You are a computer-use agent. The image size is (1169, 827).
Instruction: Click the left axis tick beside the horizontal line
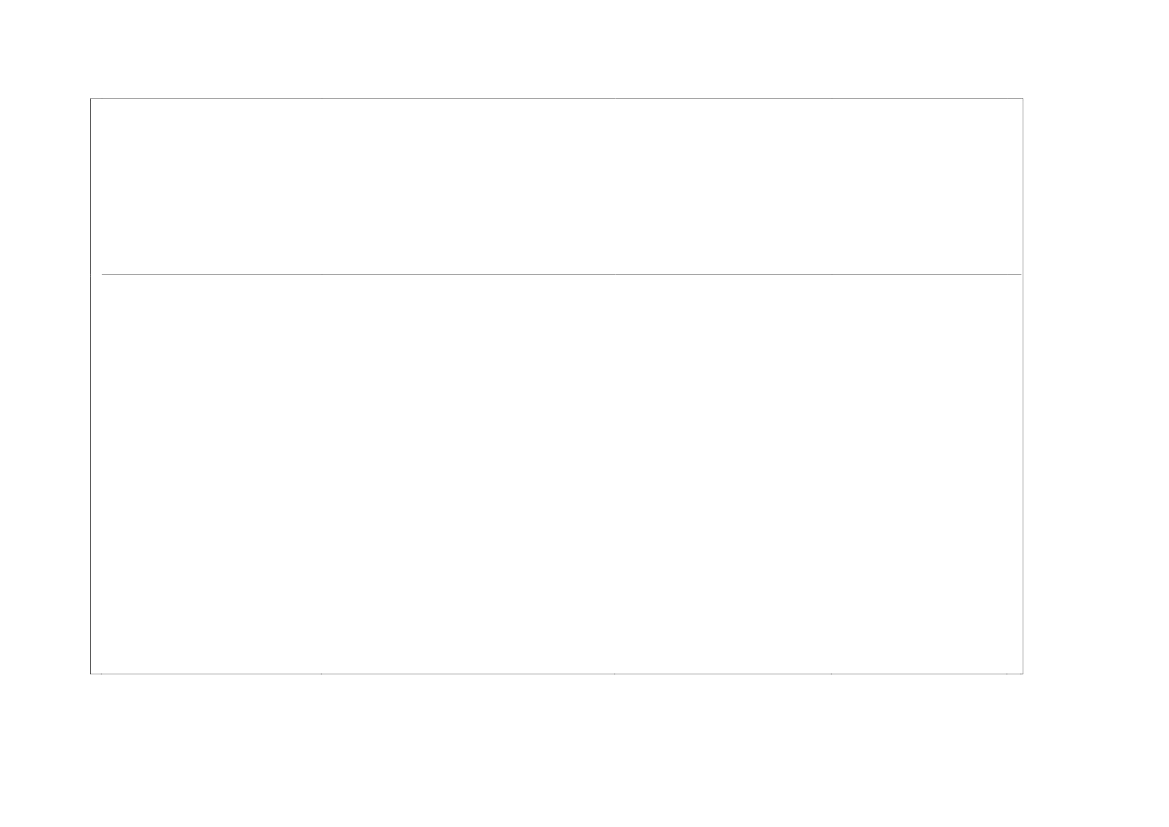[x=91, y=274]
